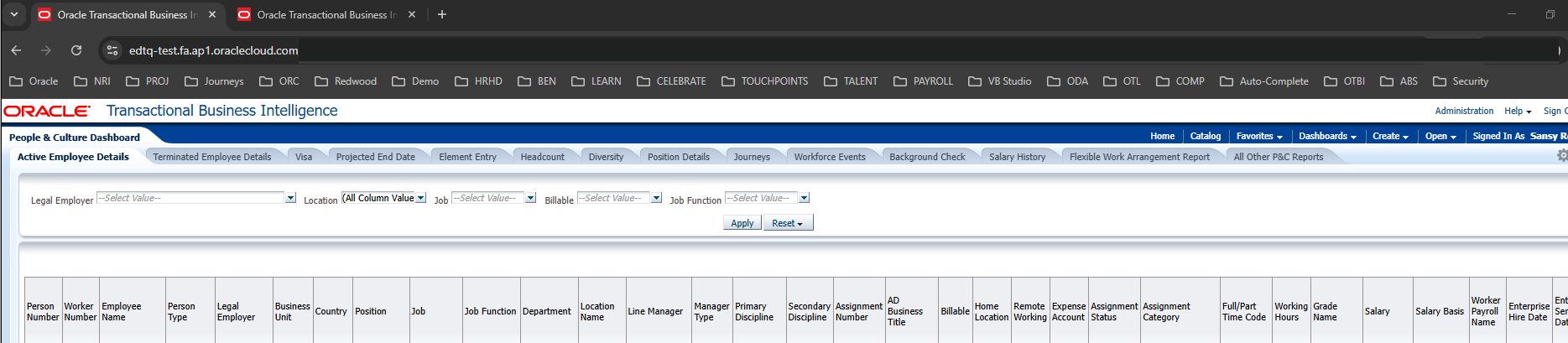Image resolution: width=1568 pixels, height=343 pixels.
Task: Switch to Workforce Events tab
Action: coord(830,157)
